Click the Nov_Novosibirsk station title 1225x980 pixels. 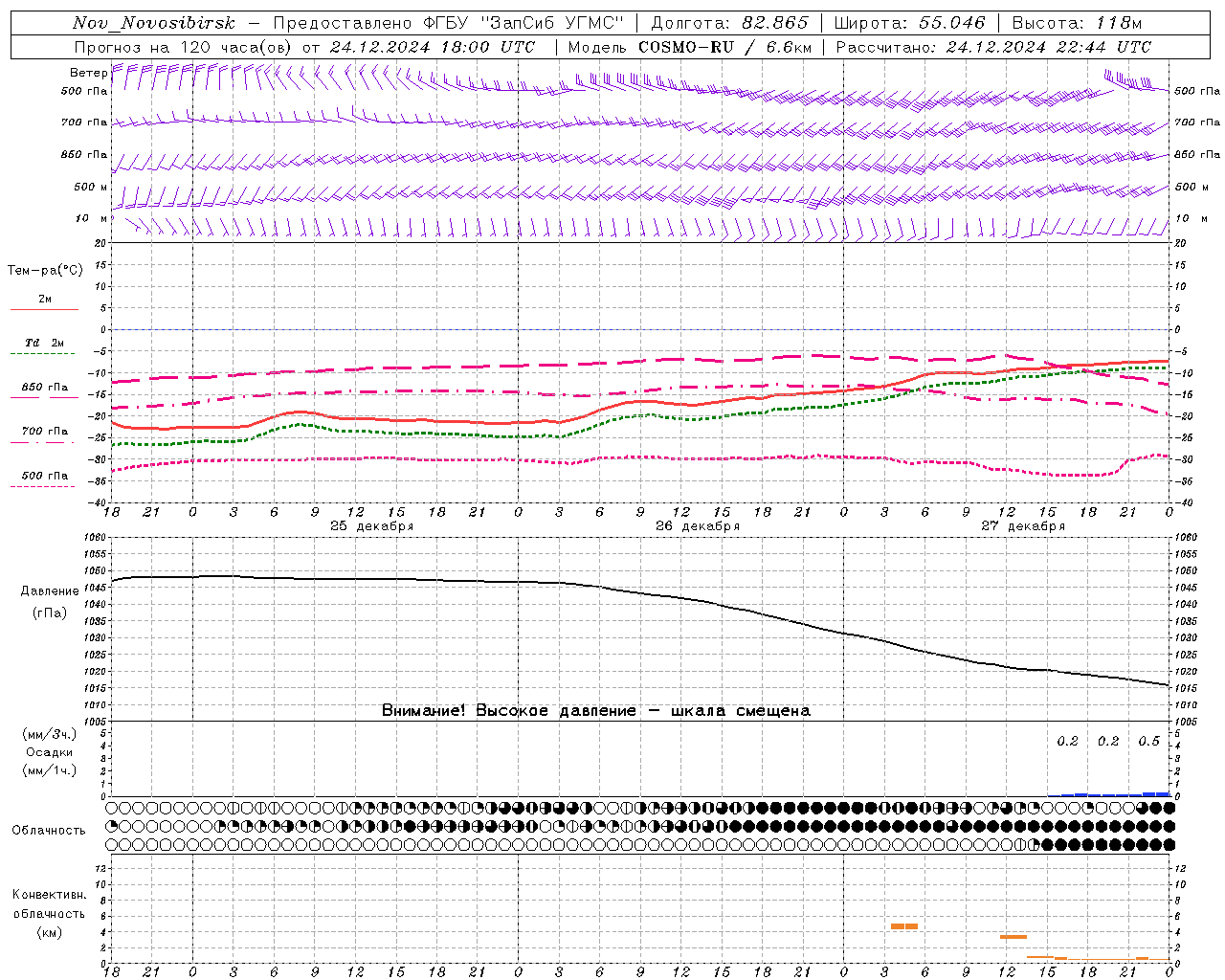(154, 23)
